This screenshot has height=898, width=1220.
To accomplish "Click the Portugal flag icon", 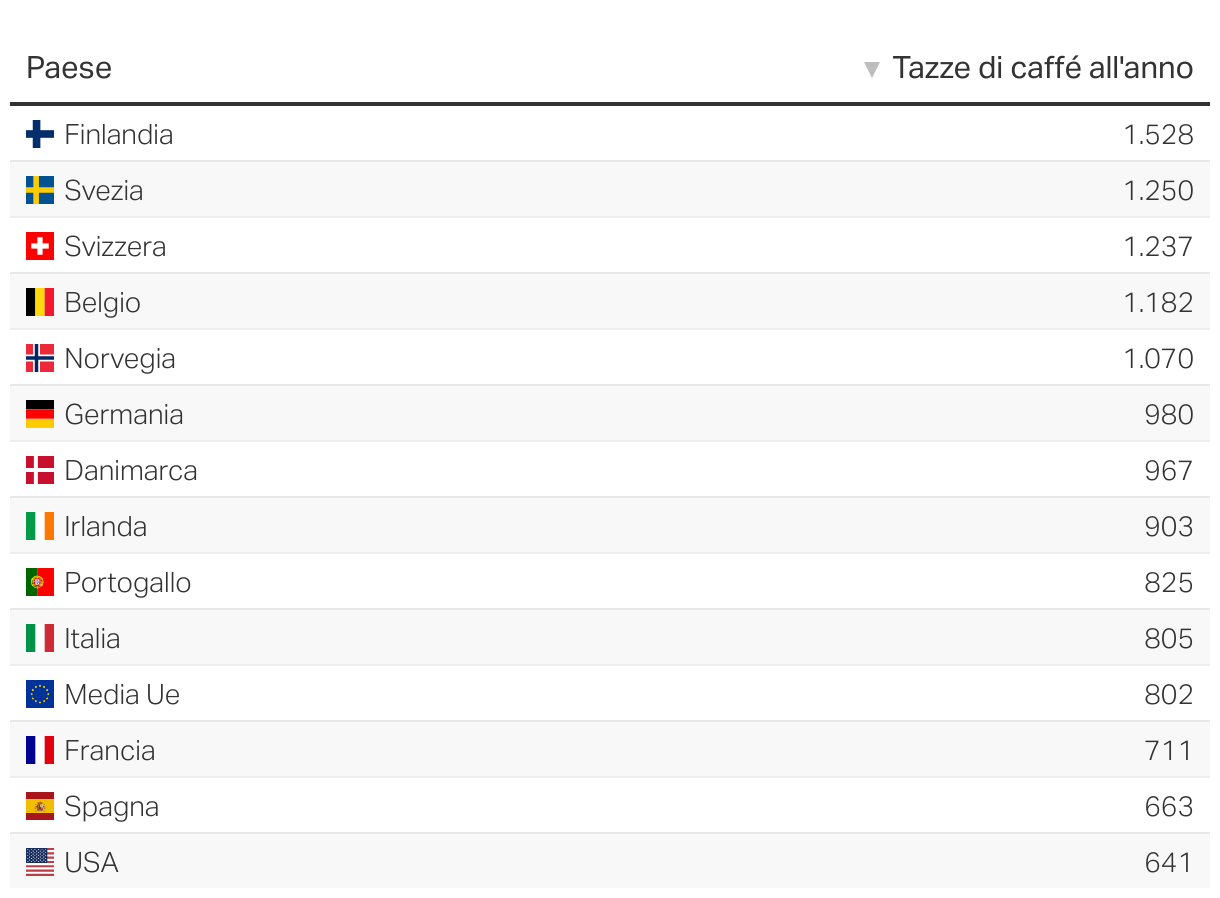I will point(40,582).
